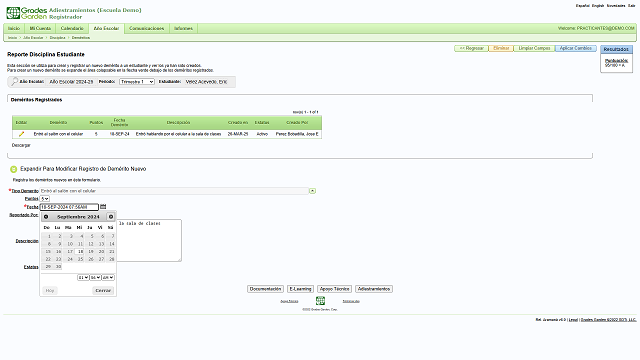Click the Legal link in footer

click(573, 320)
